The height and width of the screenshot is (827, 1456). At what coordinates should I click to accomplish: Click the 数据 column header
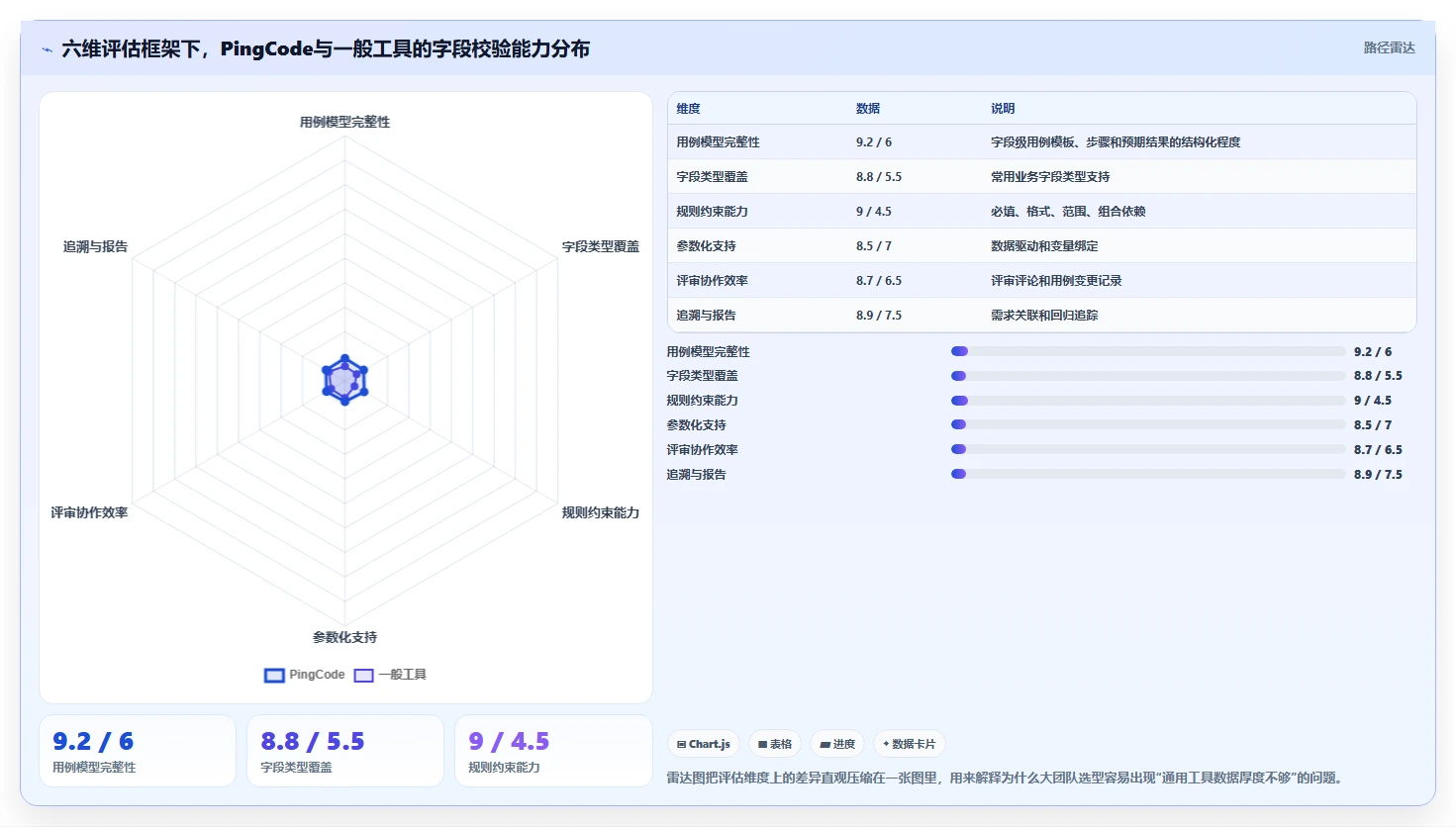tap(868, 109)
